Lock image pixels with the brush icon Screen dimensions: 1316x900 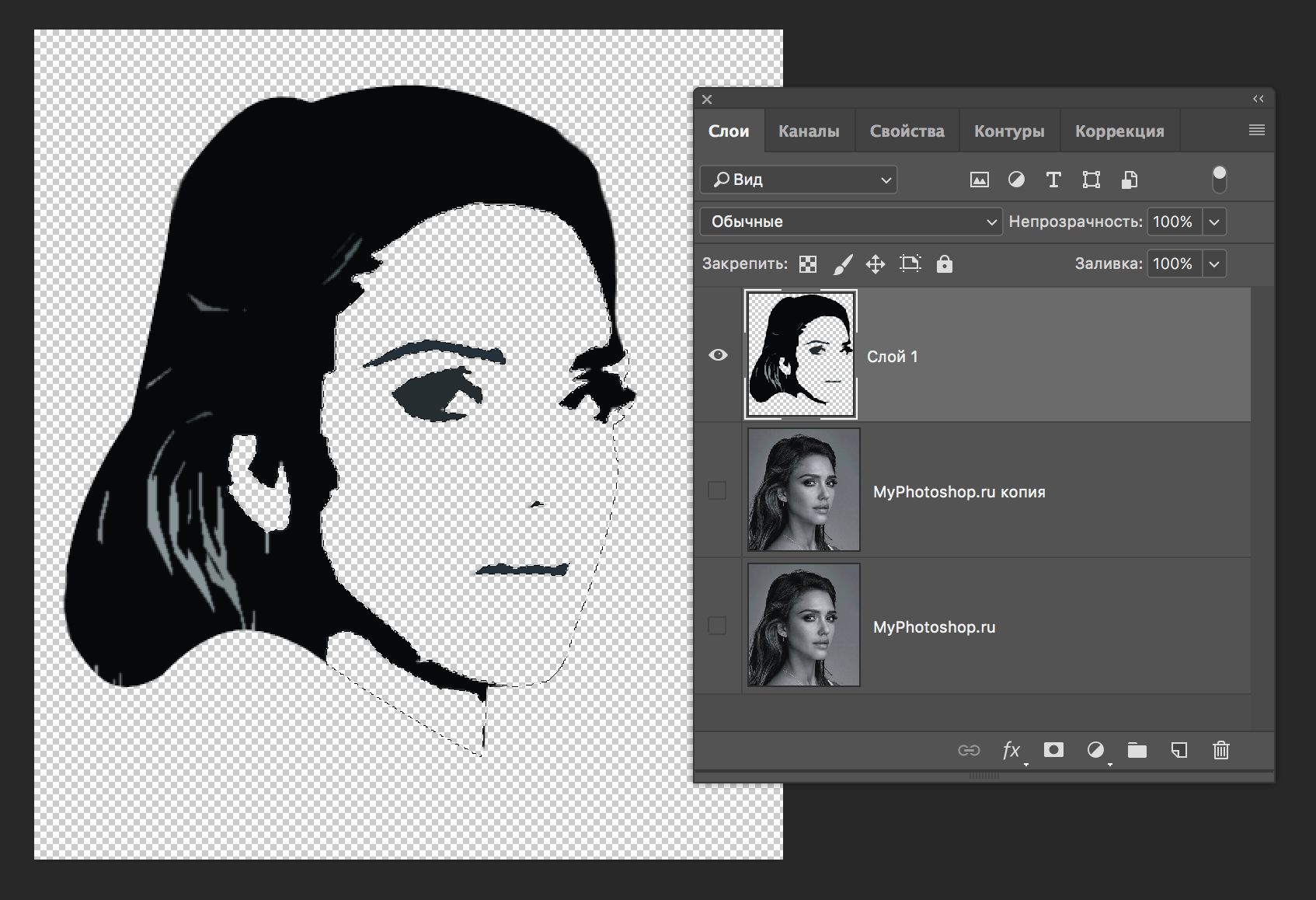click(842, 264)
